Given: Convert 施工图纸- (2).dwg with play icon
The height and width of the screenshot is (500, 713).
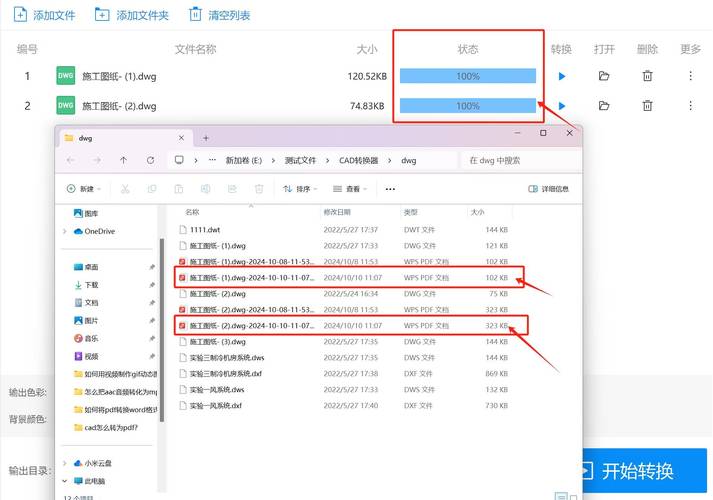Looking at the screenshot, I should pyautogui.click(x=562, y=106).
